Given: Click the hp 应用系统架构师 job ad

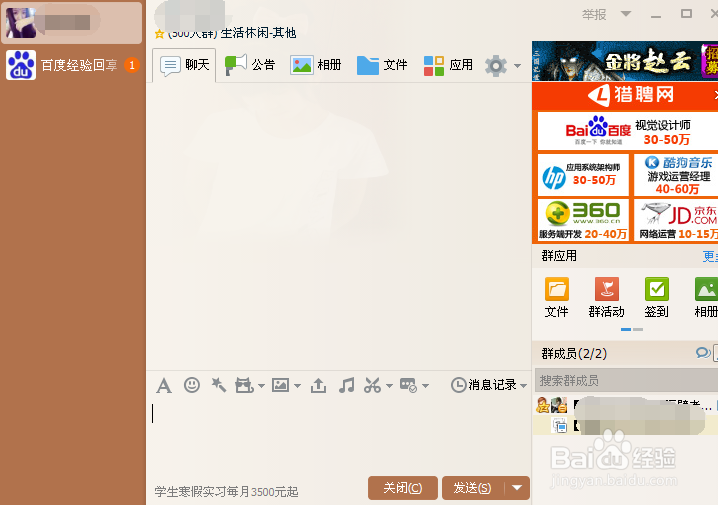Looking at the screenshot, I should click(583, 175).
